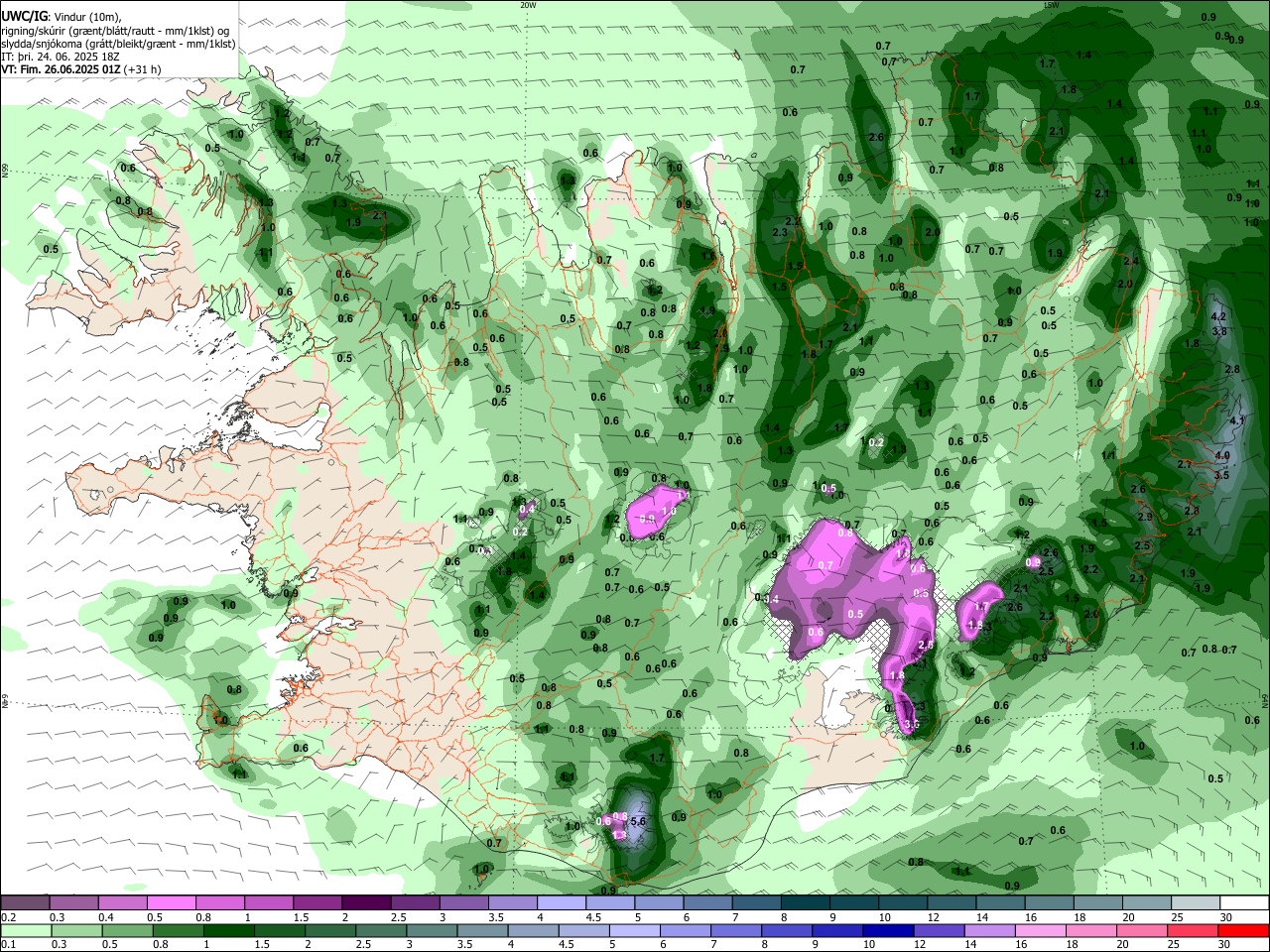Image resolution: width=1270 pixels, height=952 pixels.
Task: Select the 2.9 precipitation value in the east
Action: click(1145, 517)
